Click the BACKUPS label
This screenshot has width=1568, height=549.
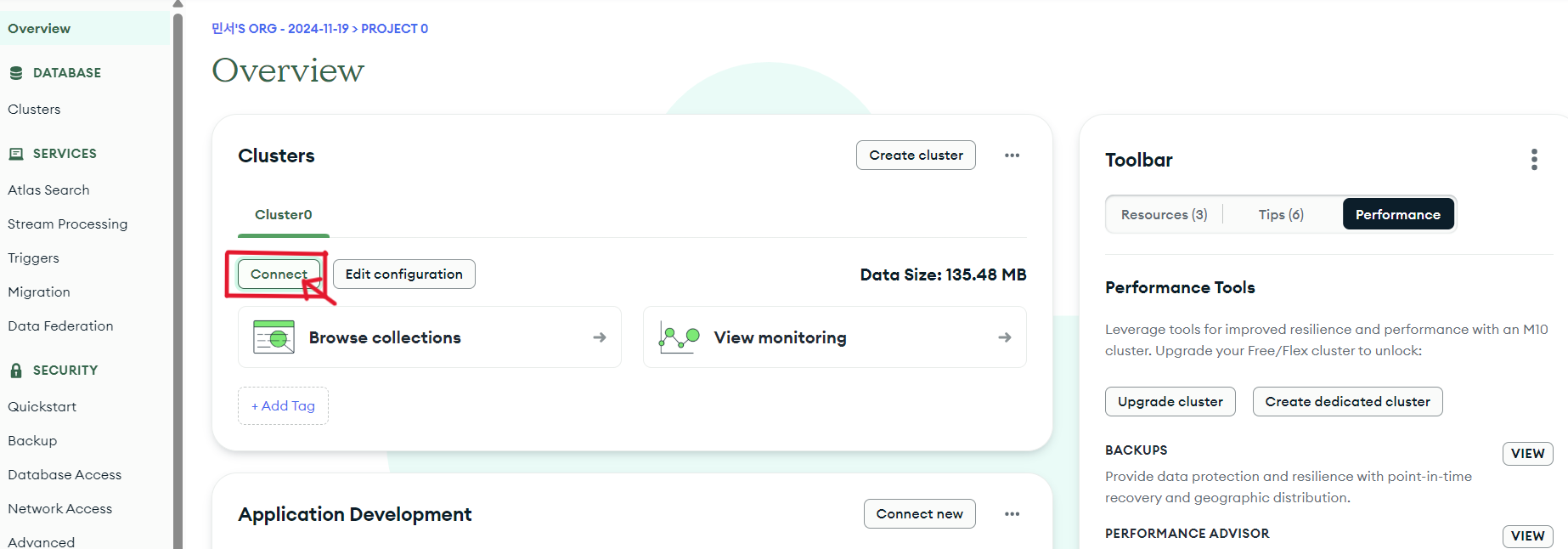coord(1137,450)
